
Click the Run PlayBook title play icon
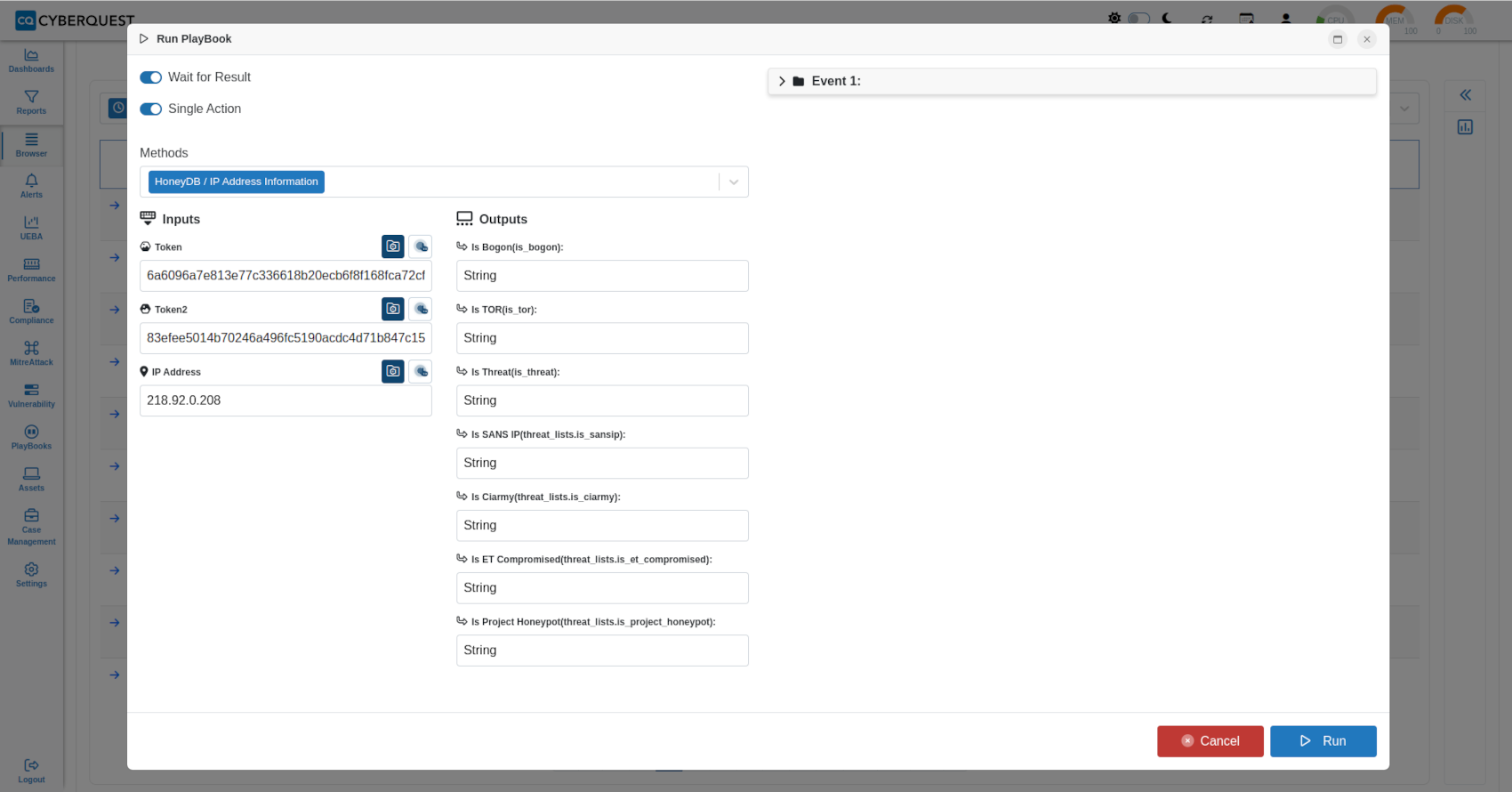click(144, 39)
